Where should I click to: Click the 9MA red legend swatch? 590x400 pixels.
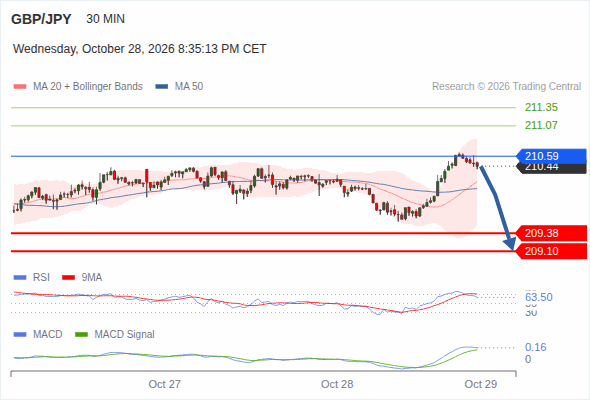click(x=68, y=278)
